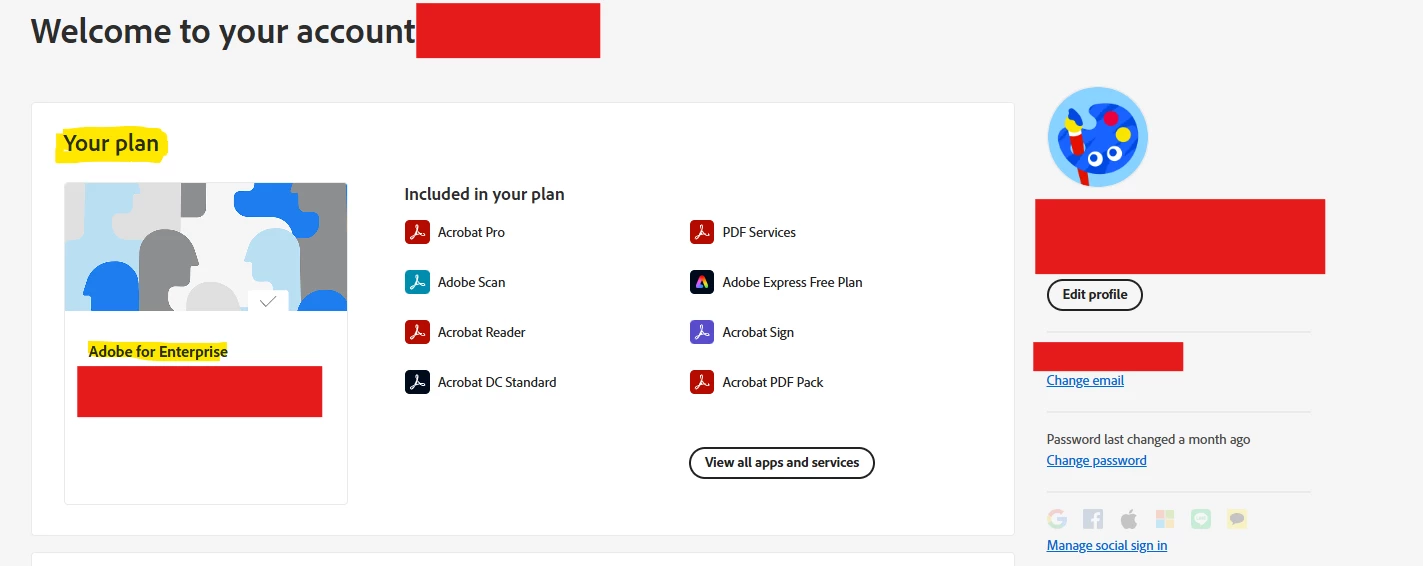Click the Acrobat Pro icon

pyautogui.click(x=417, y=232)
